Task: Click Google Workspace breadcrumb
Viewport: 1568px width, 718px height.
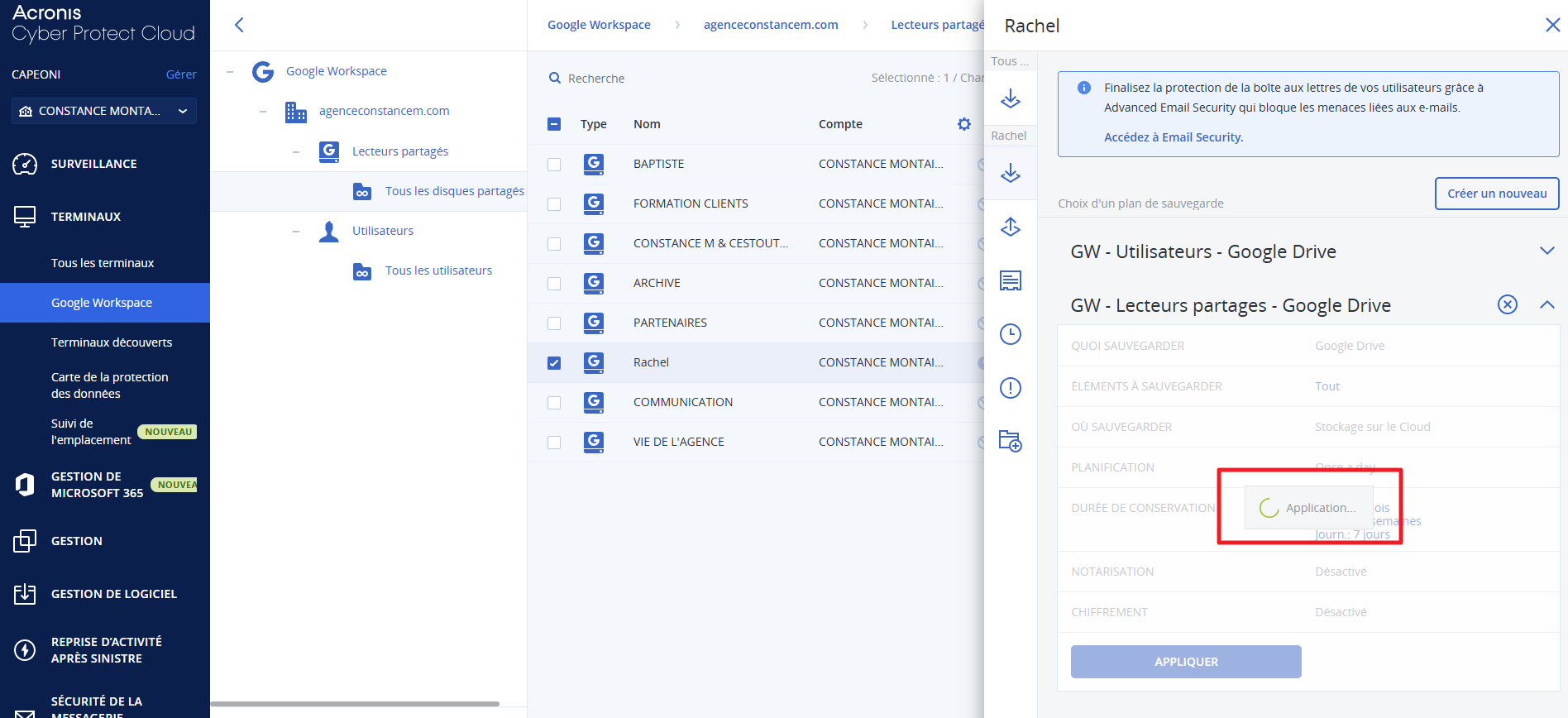Action: click(x=599, y=25)
